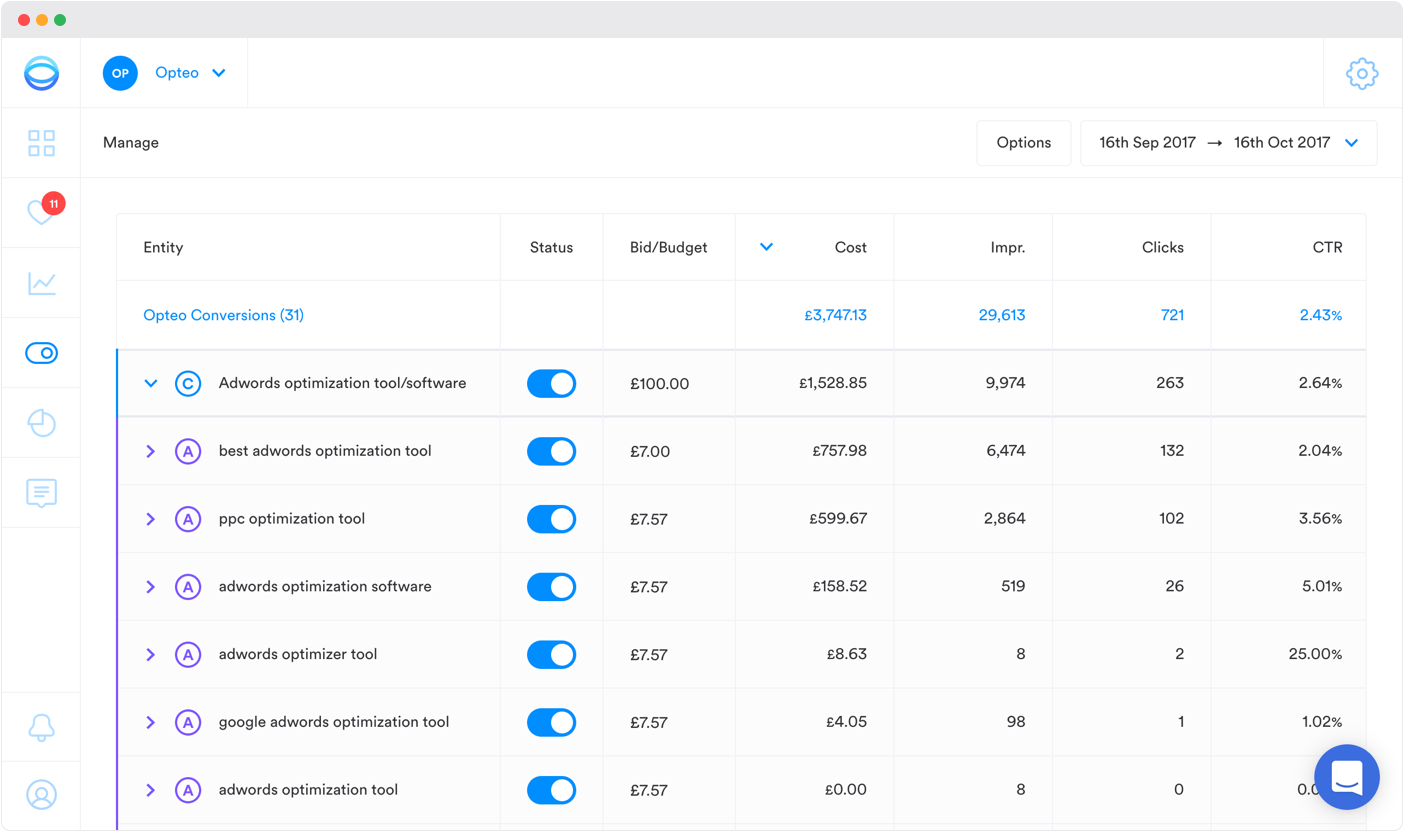Image resolution: width=1404 pixels, height=832 pixels.
Task: Toggle status switch in the £0.00 cost row
Action: (x=552, y=790)
